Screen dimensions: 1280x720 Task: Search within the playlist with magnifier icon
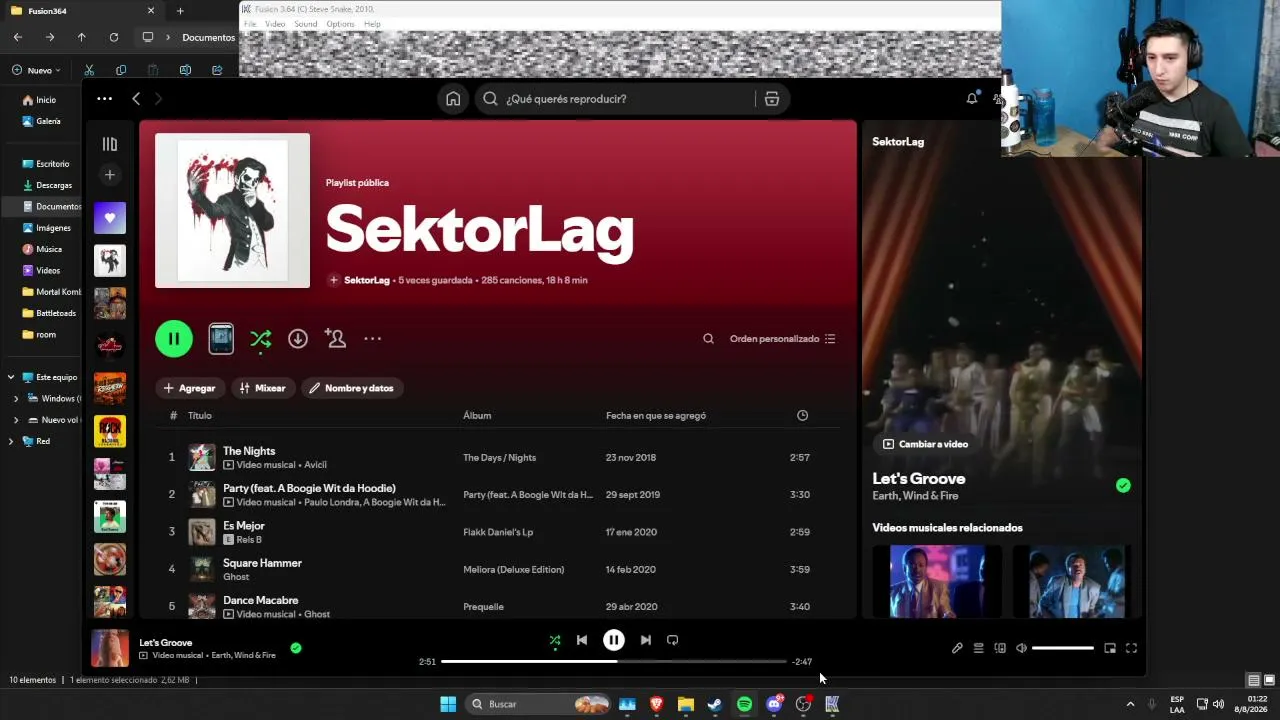coord(708,339)
